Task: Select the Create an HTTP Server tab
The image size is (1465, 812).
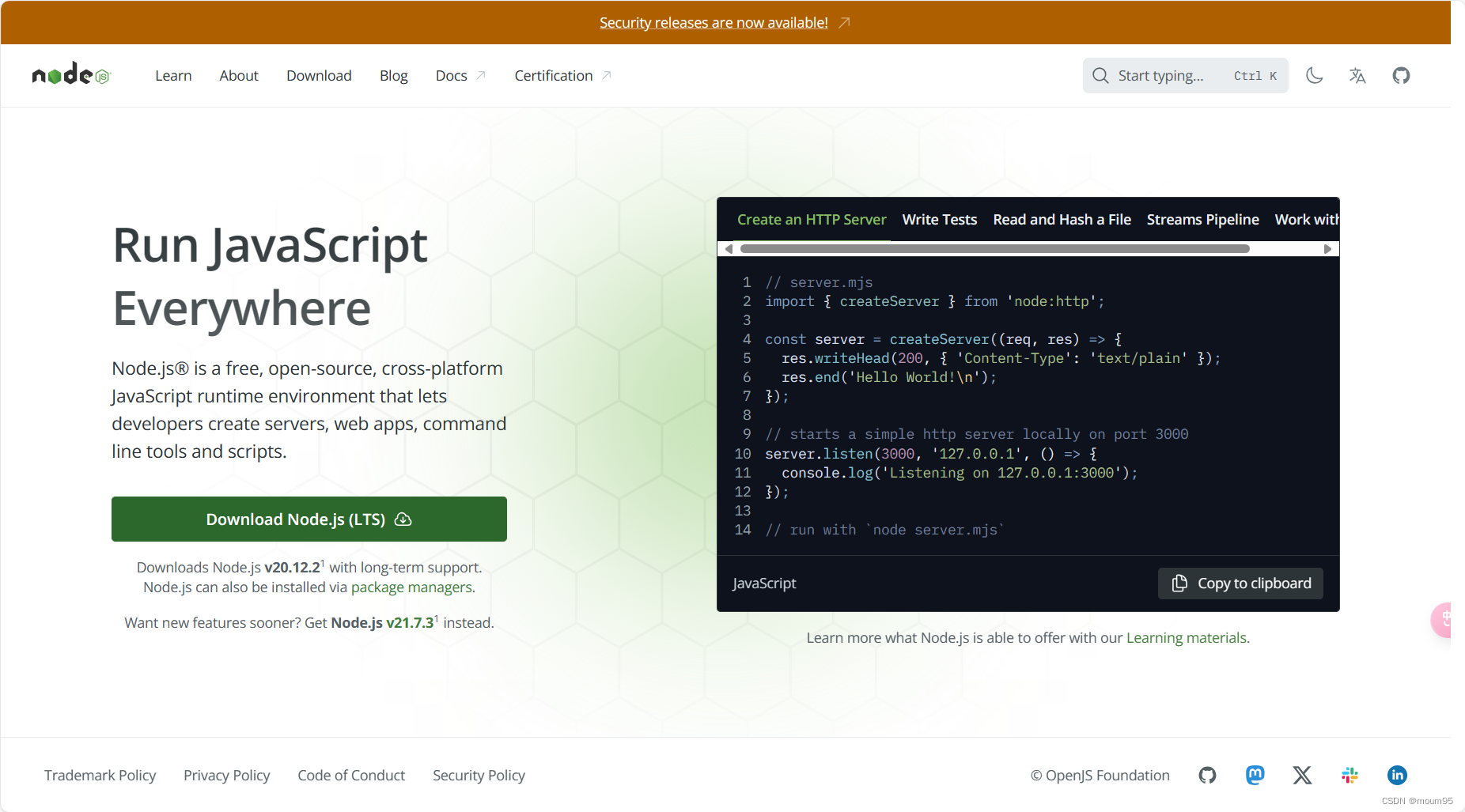Action: 812,219
